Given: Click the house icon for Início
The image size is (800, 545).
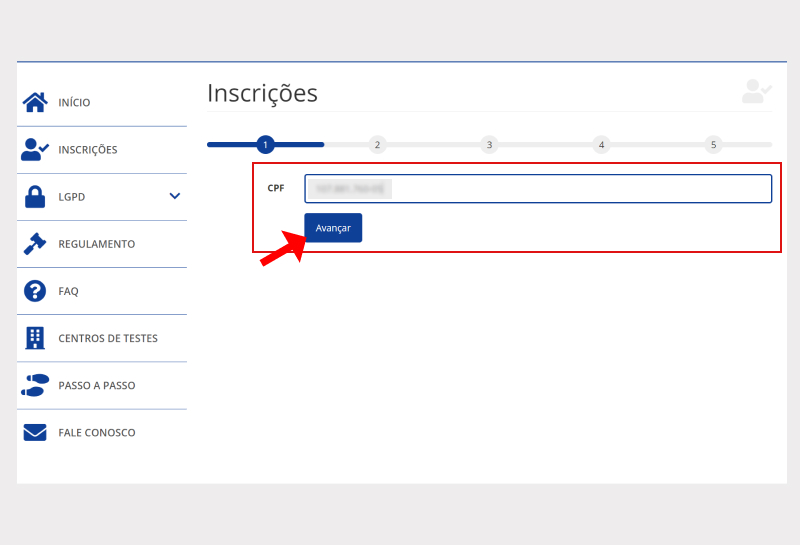Looking at the screenshot, I should point(35,102).
